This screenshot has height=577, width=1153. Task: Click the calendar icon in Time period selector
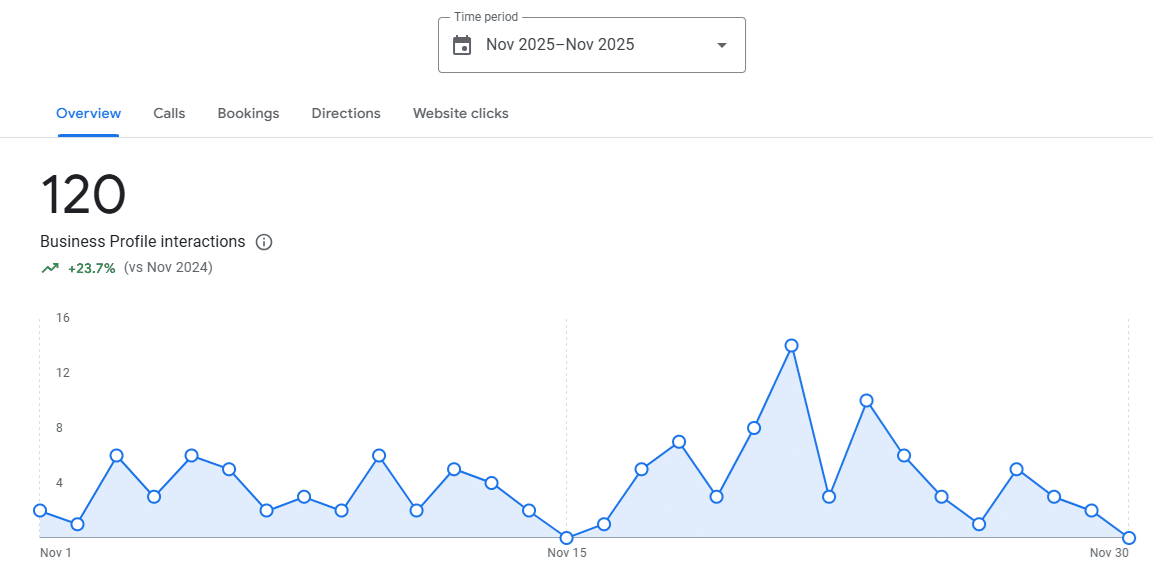pyautogui.click(x=462, y=44)
